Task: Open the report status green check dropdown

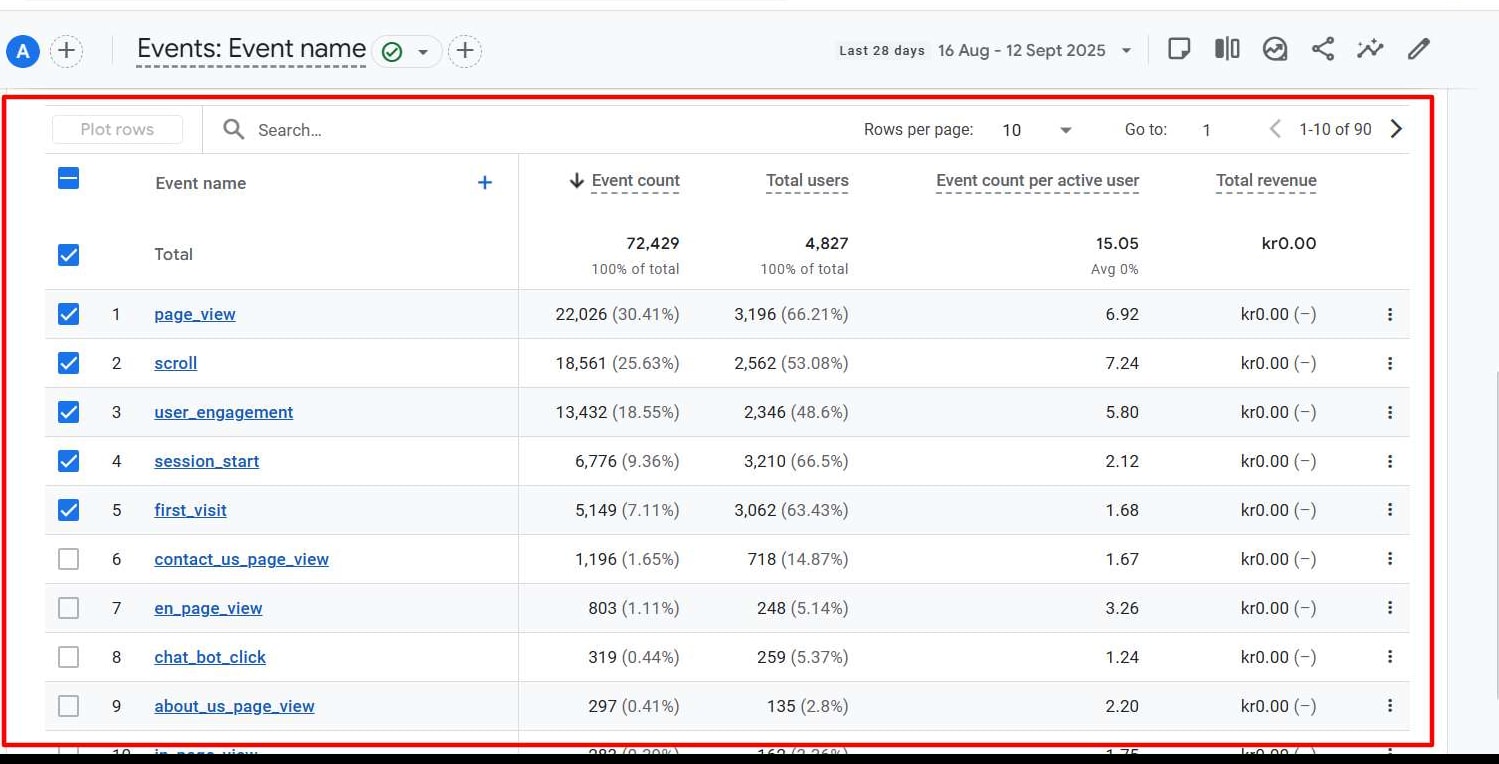Action: (406, 51)
